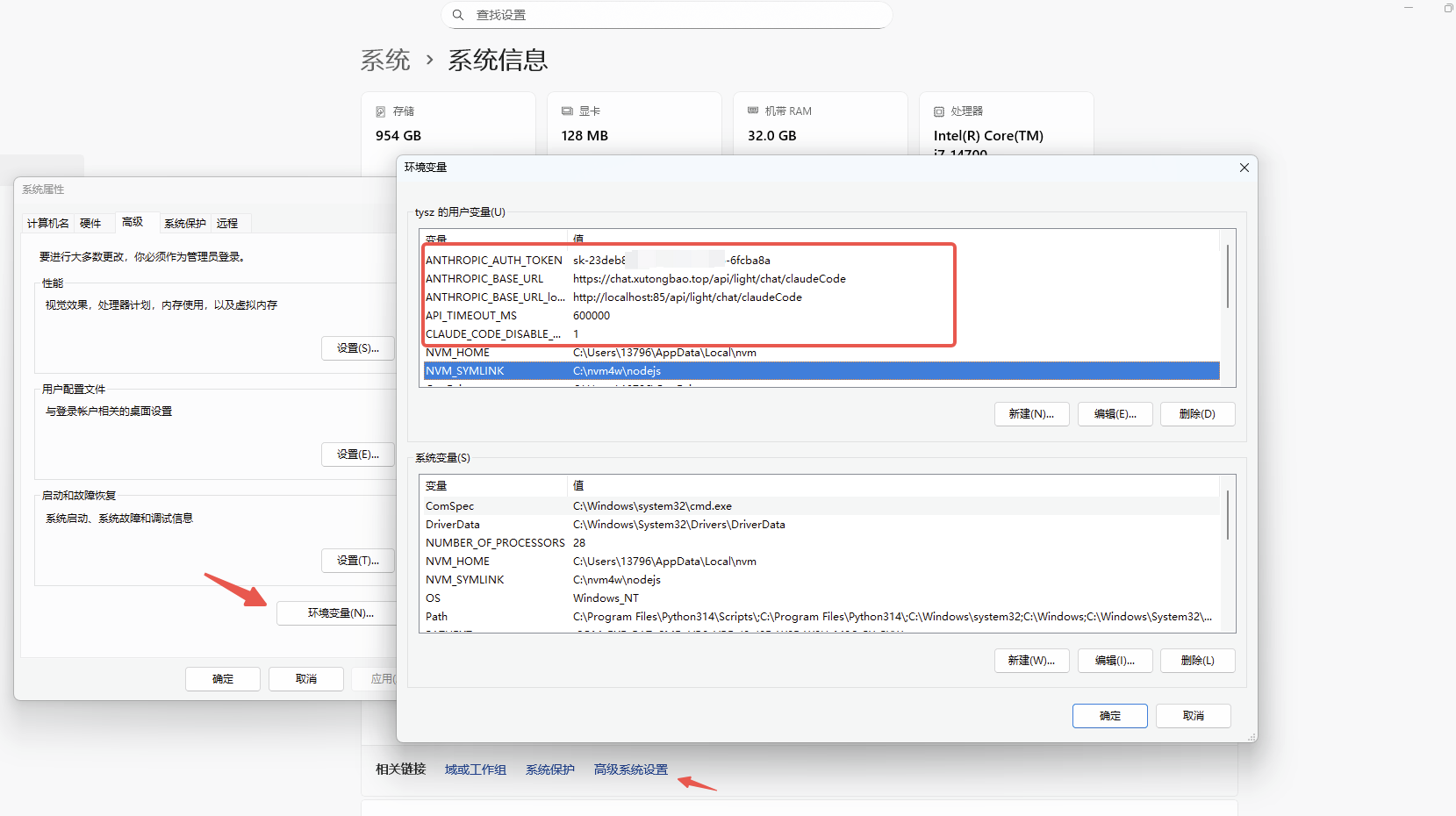This screenshot has width=1456, height=816.
Task: Switch to the 硬件 tab
Action: 92,223
